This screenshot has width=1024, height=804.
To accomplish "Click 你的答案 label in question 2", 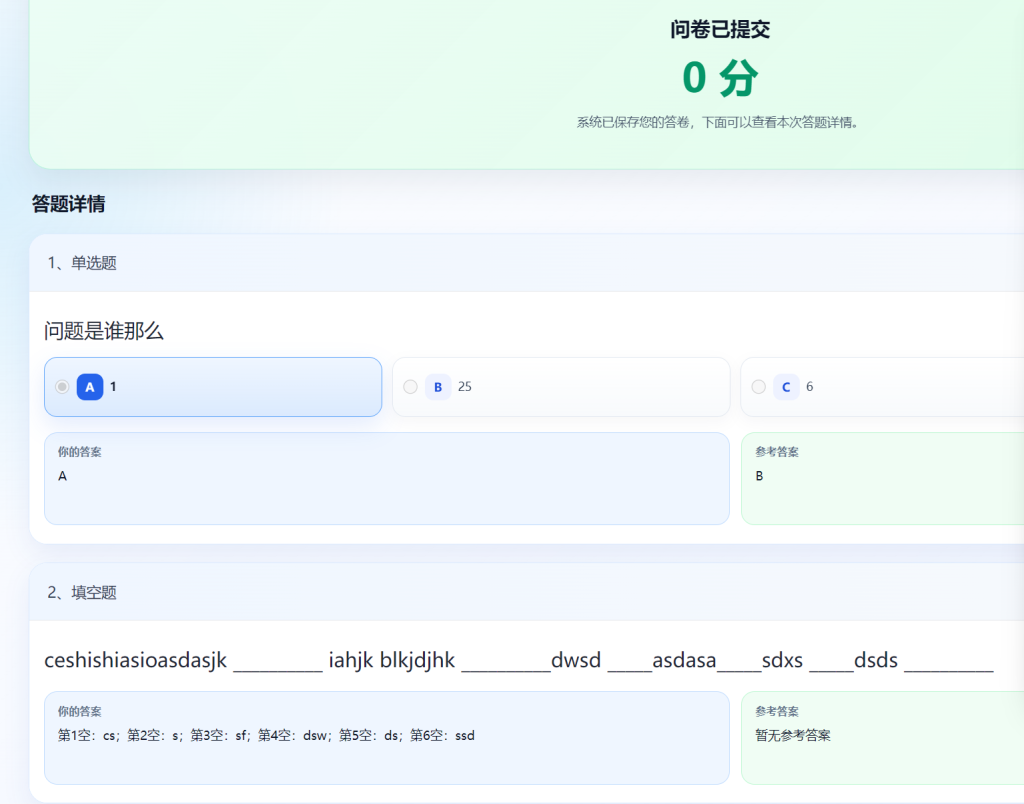I will pos(80,711).
